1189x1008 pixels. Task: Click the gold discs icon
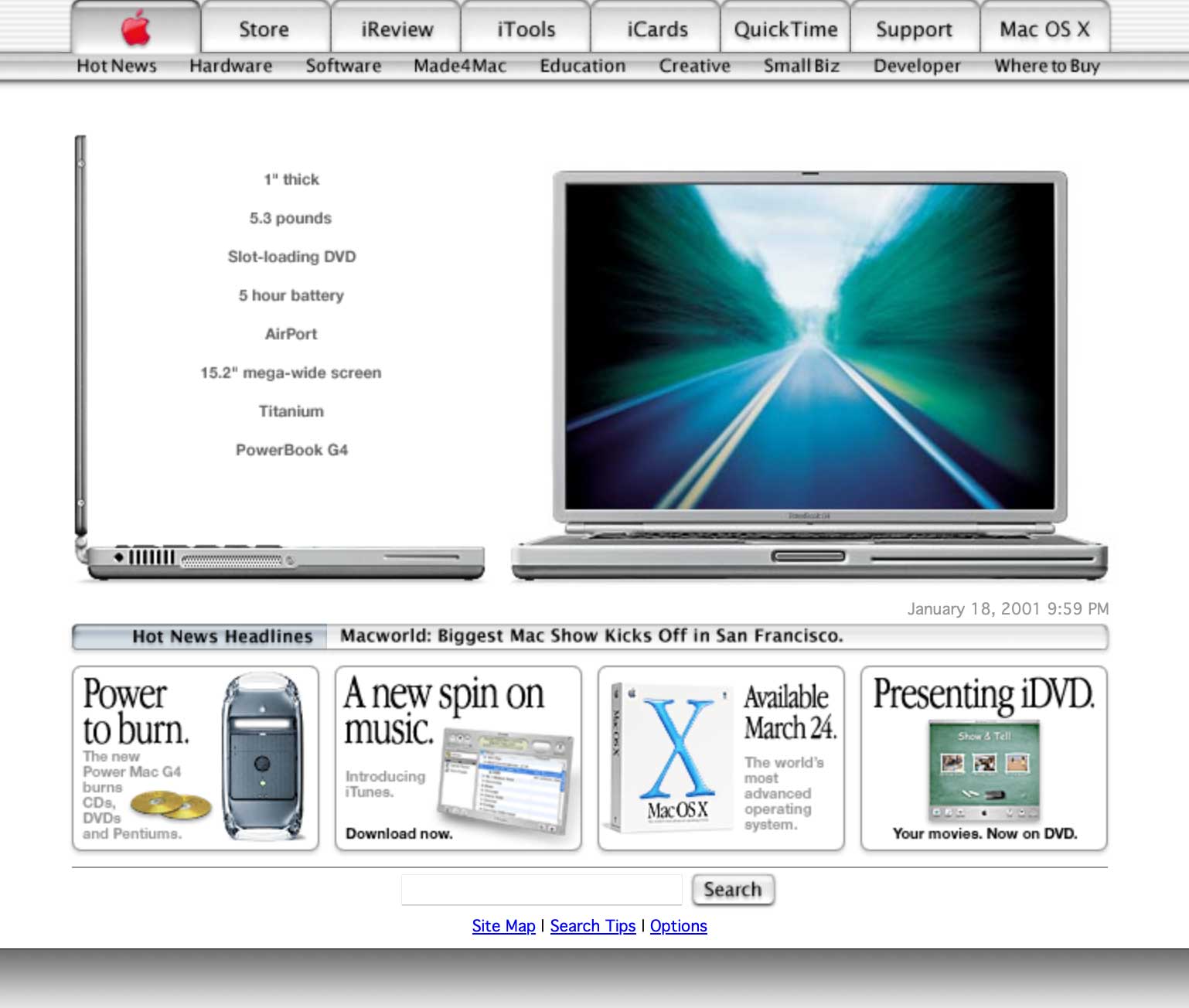(171, 805)
